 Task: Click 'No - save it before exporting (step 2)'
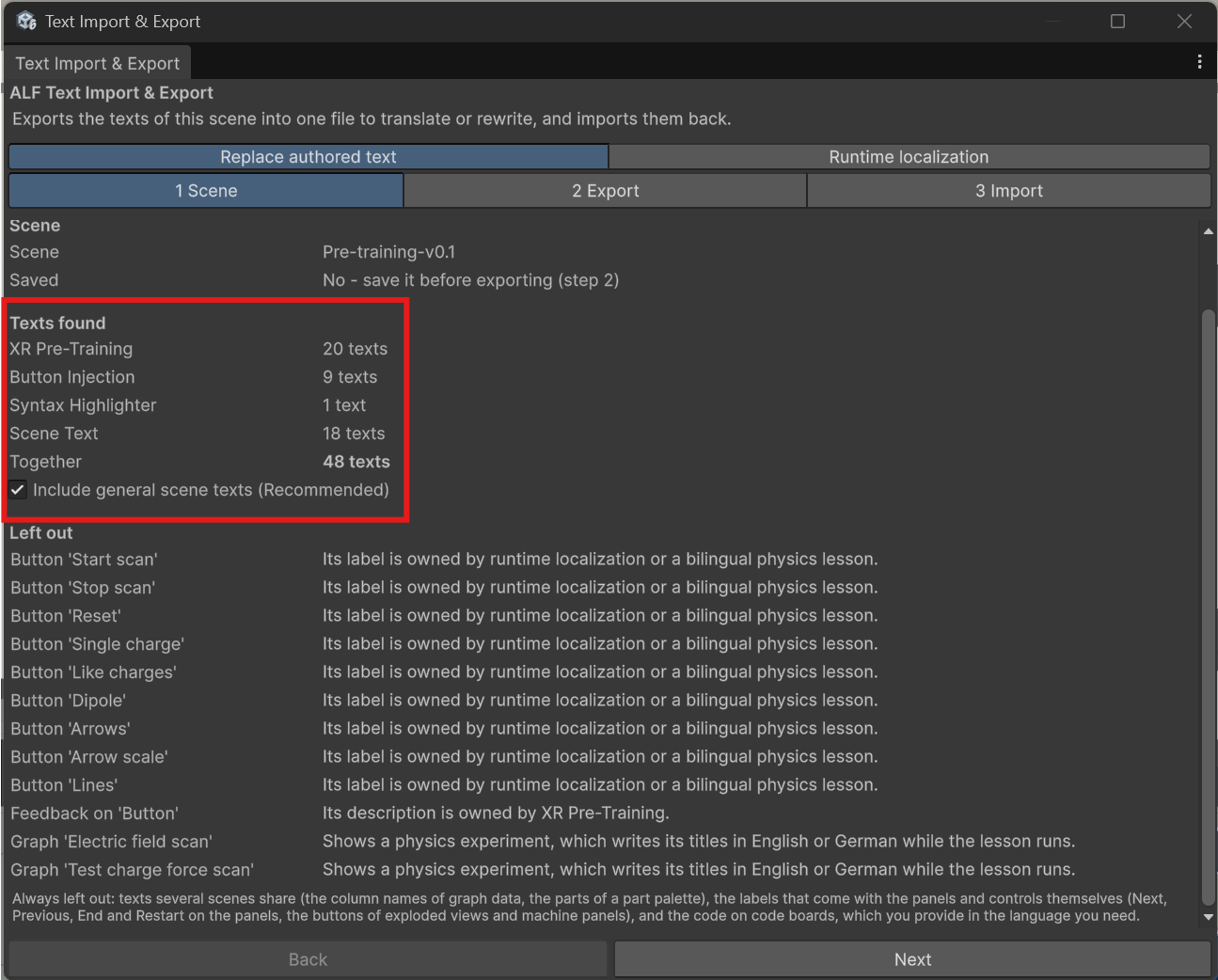470,280
